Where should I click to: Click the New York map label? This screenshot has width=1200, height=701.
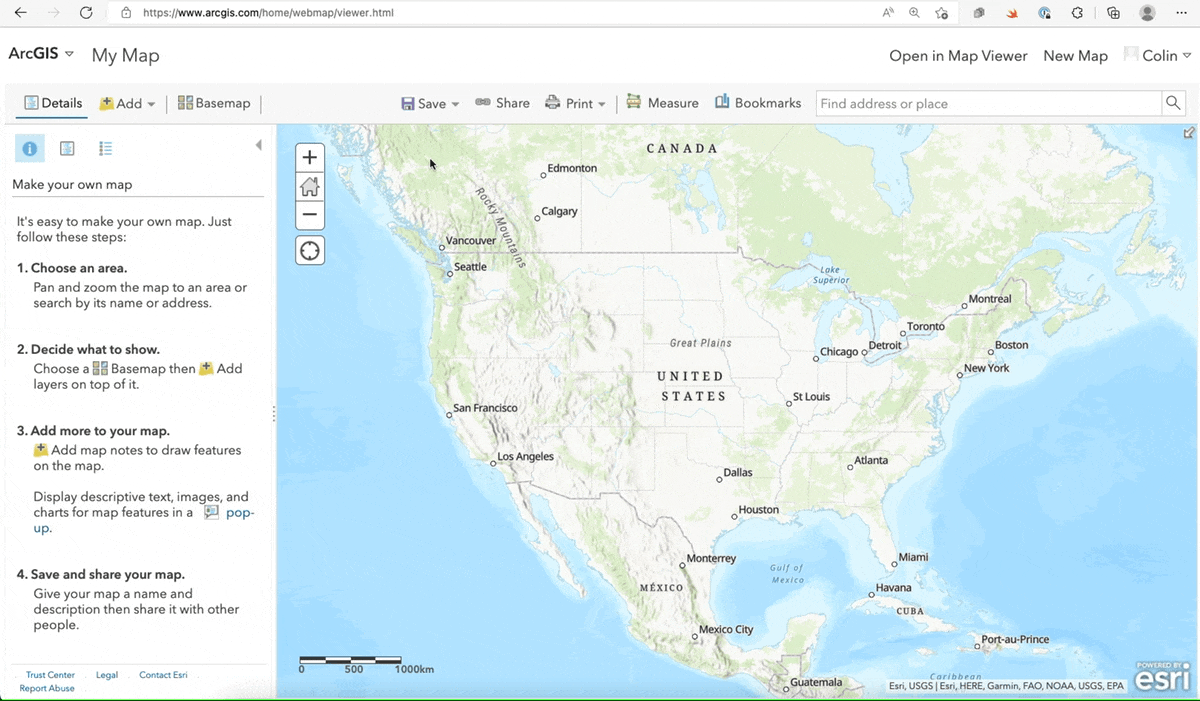point(986,368)
